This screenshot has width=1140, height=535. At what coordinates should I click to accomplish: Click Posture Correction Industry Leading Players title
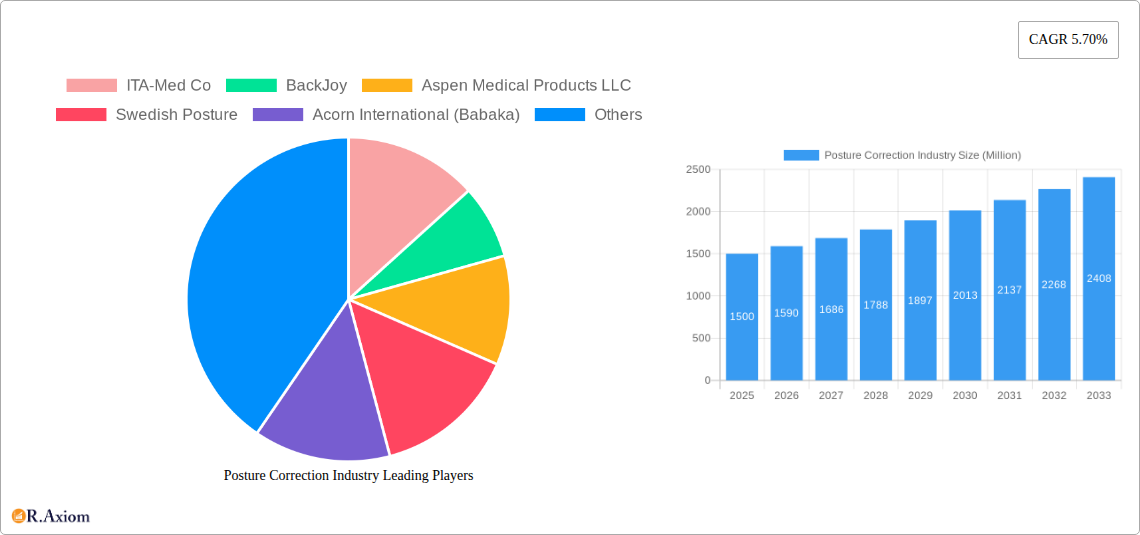point(348,476)
